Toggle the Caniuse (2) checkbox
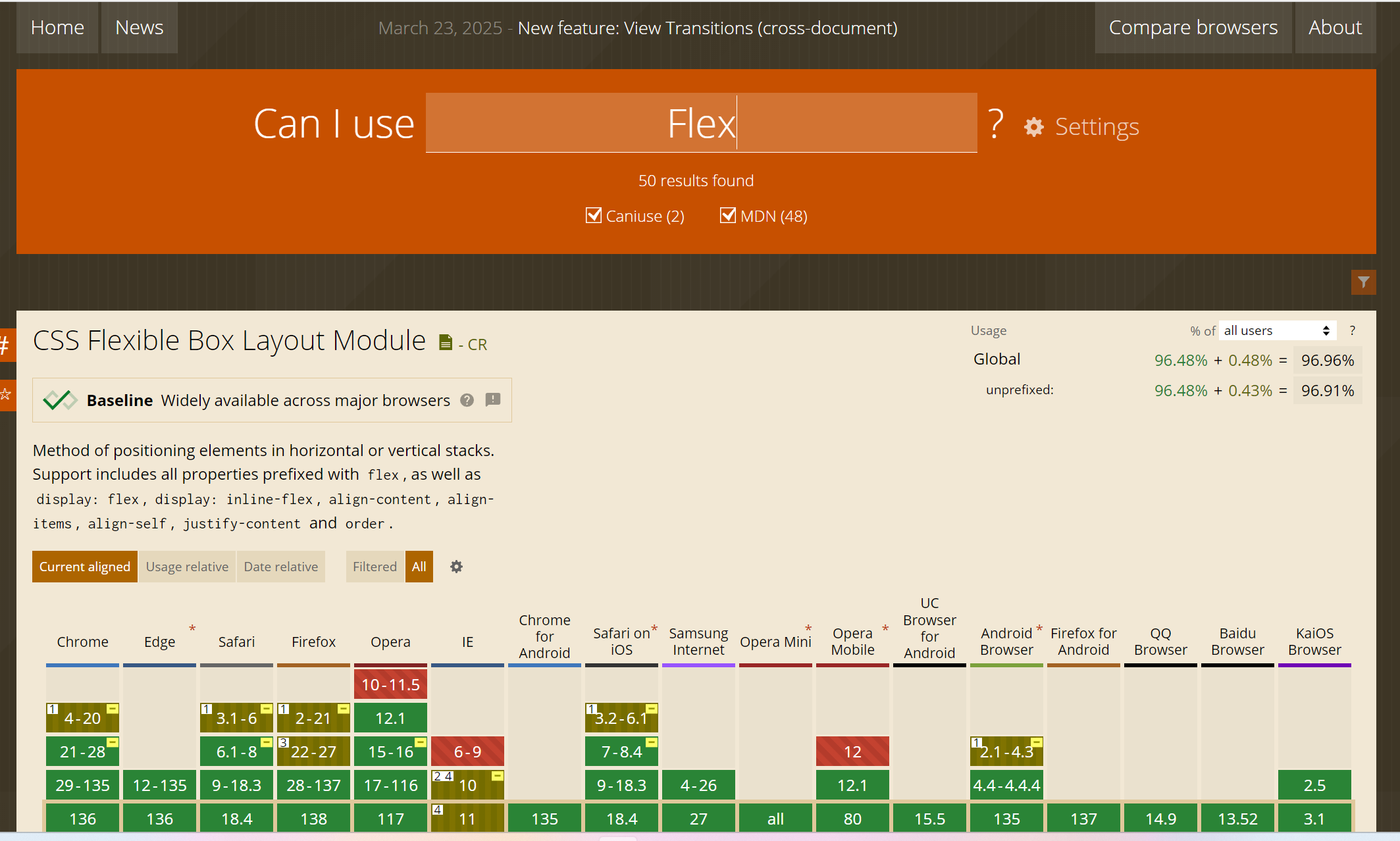 coord(593,215)
